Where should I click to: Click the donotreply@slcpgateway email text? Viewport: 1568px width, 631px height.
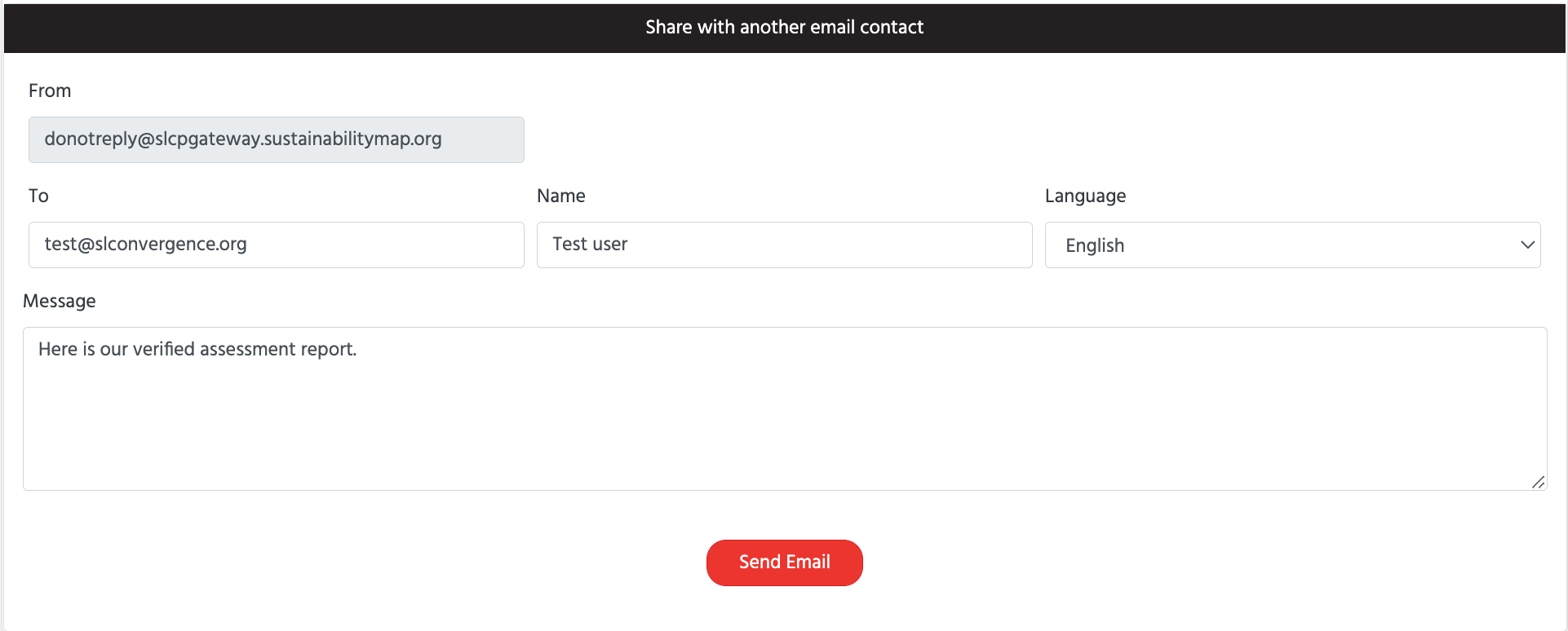click(243, 139)
